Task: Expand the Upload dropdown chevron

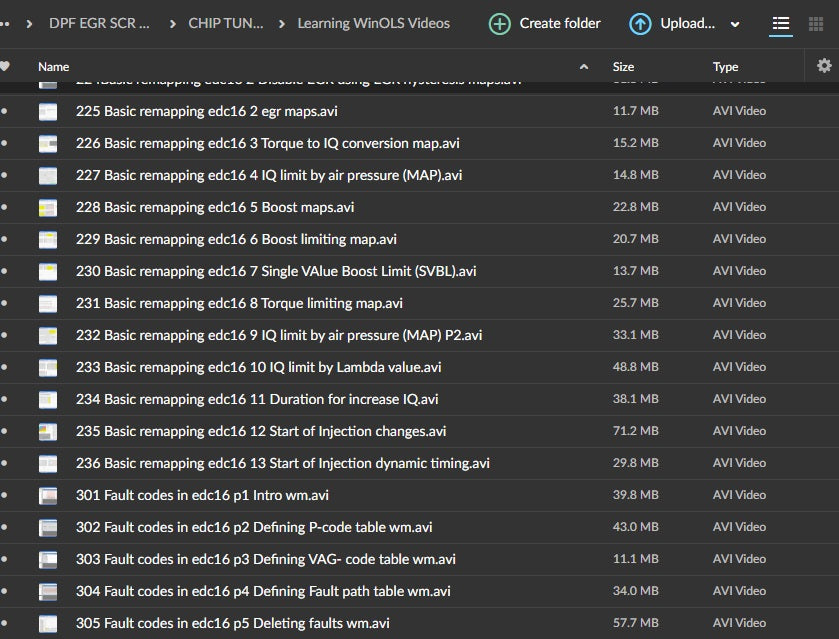Action: click(x=736, y=24)
